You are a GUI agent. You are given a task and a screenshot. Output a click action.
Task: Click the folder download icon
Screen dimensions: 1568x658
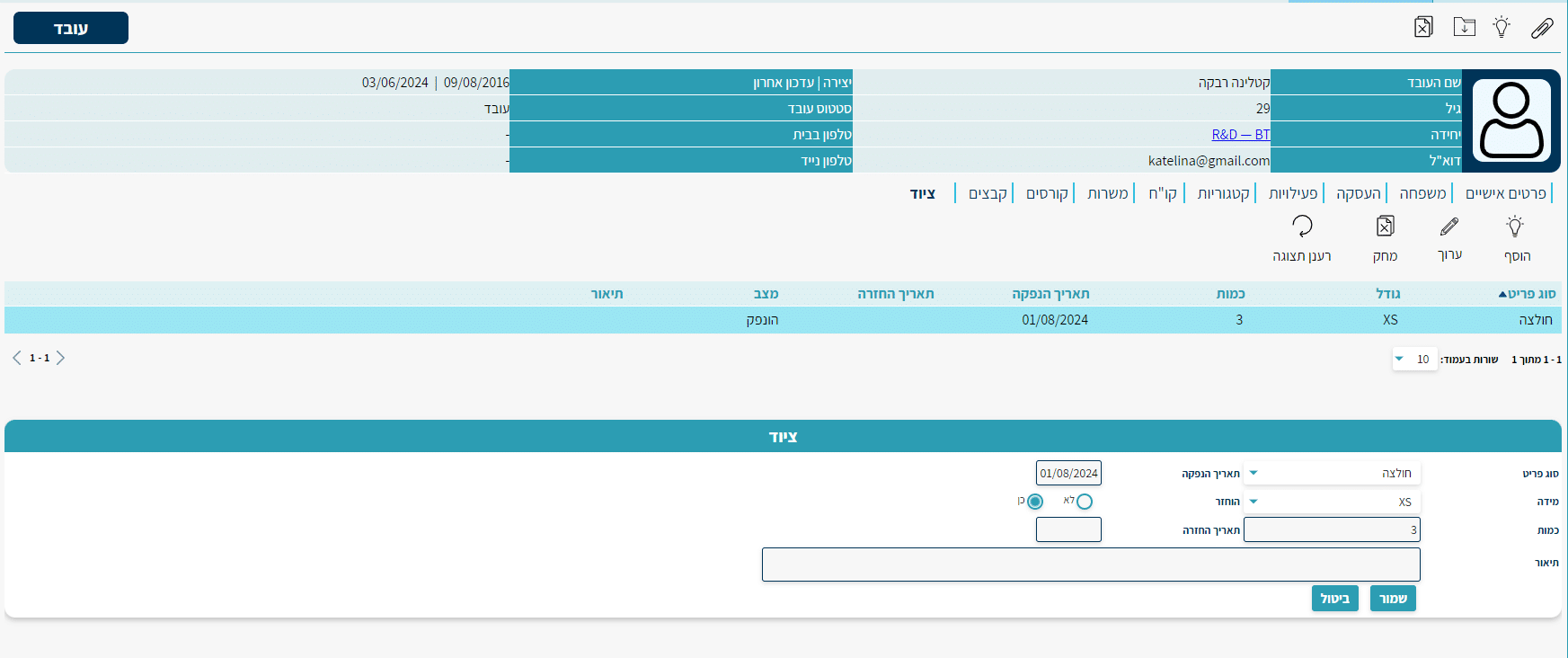[1465, 27]
